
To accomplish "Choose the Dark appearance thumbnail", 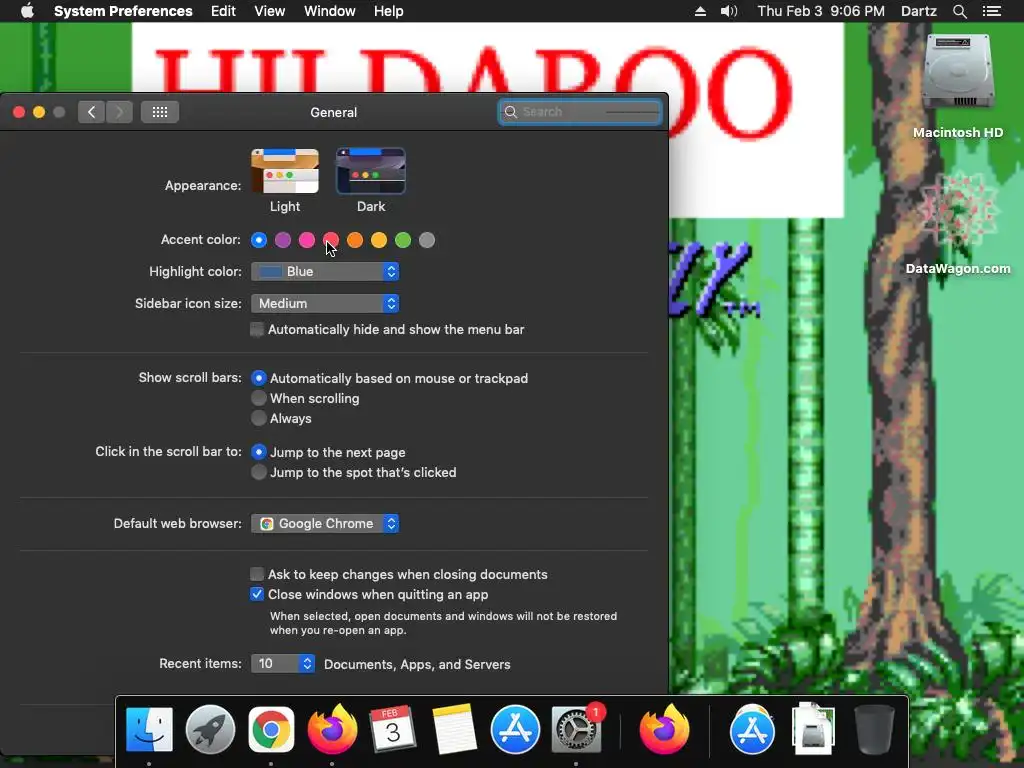I will [x=371, y=171].
